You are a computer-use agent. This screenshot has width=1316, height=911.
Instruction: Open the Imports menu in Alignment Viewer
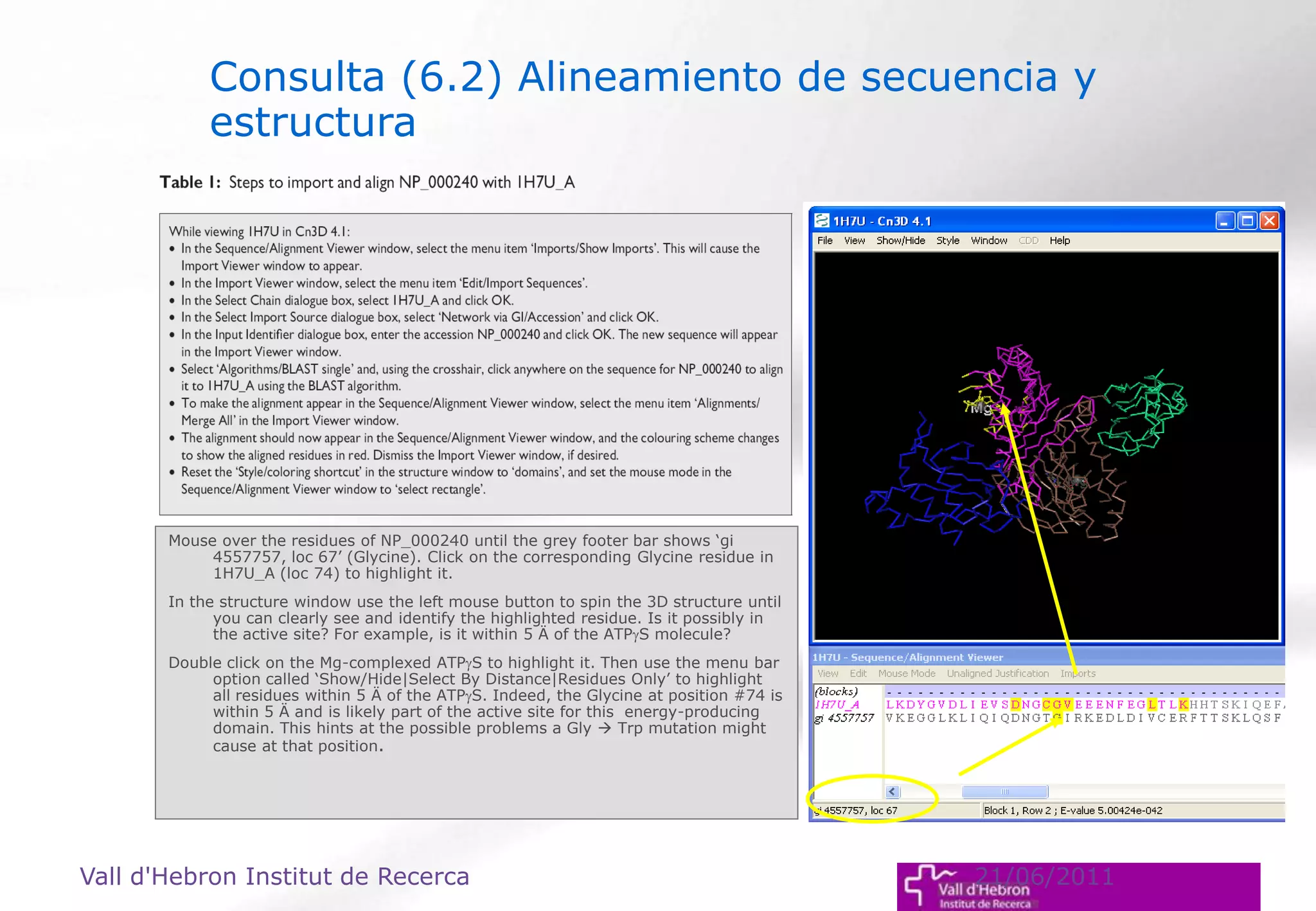point(1078,673)
